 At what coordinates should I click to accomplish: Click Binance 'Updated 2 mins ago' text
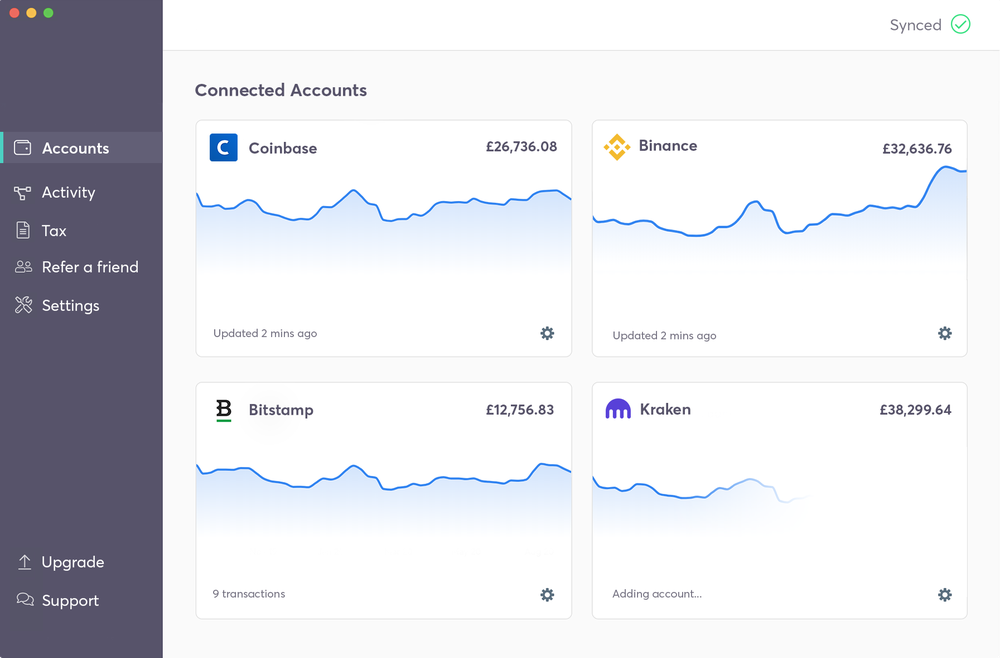pos(664,335)
